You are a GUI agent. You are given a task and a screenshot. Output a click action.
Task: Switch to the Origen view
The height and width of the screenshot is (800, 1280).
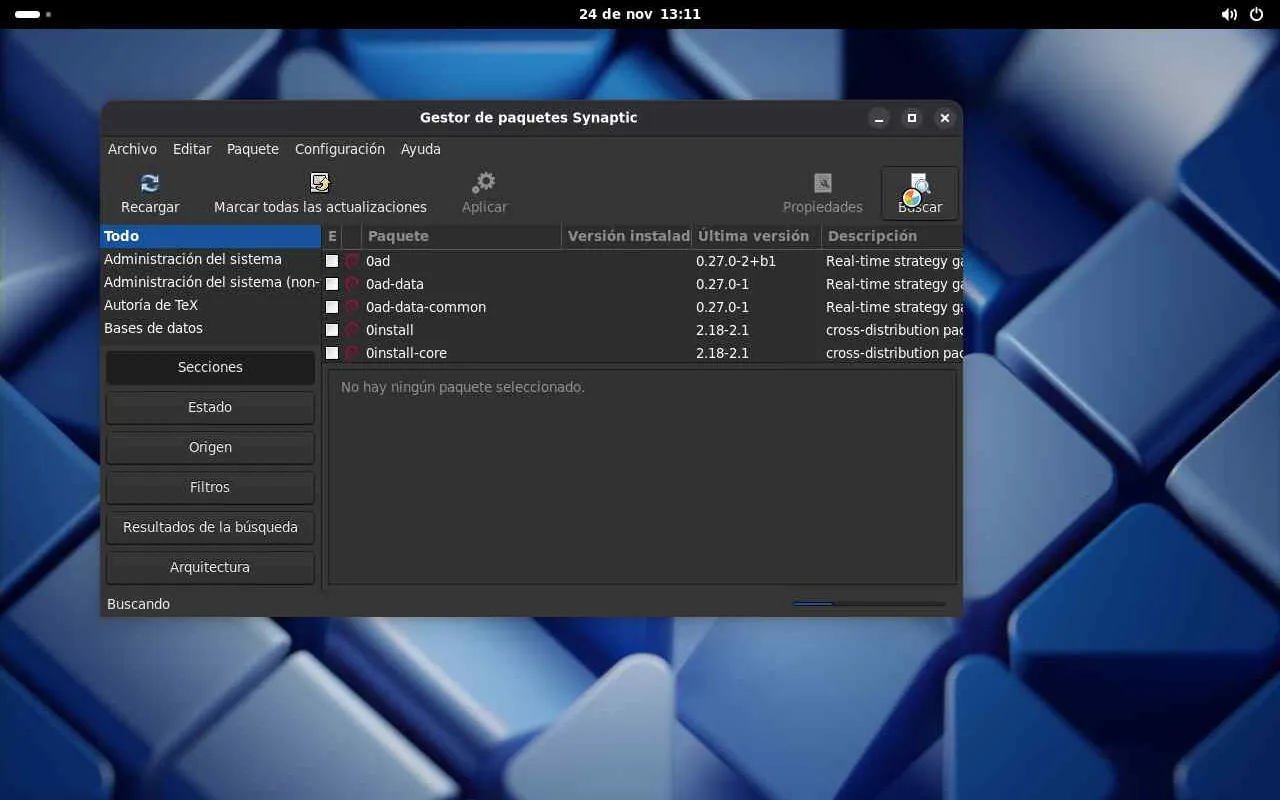pos(210,447)
